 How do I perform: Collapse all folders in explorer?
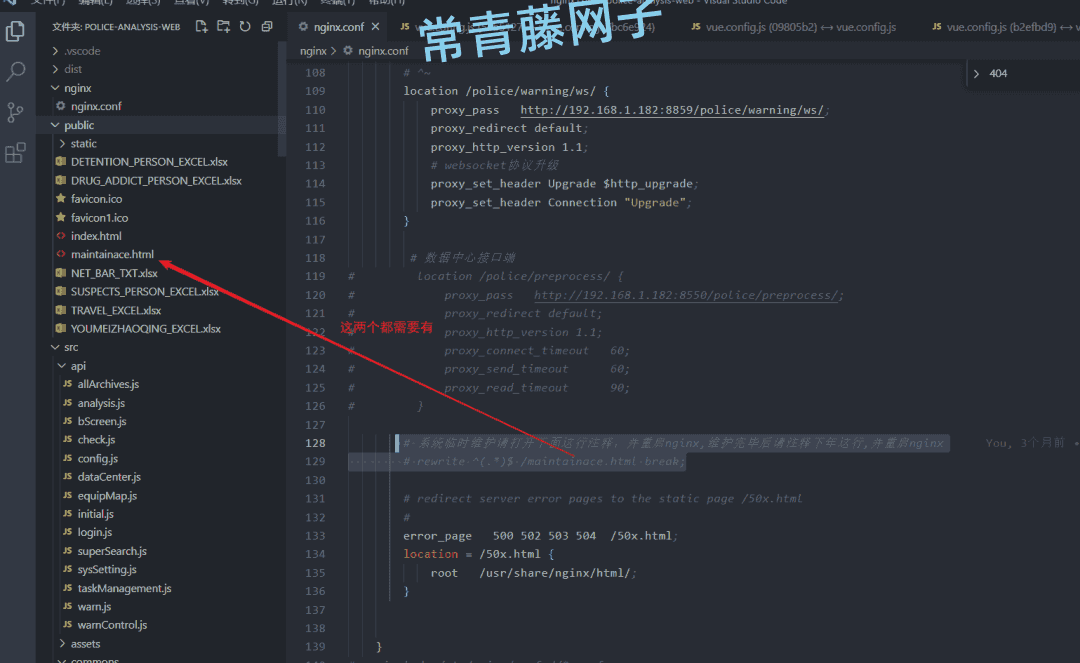(267, 26)
